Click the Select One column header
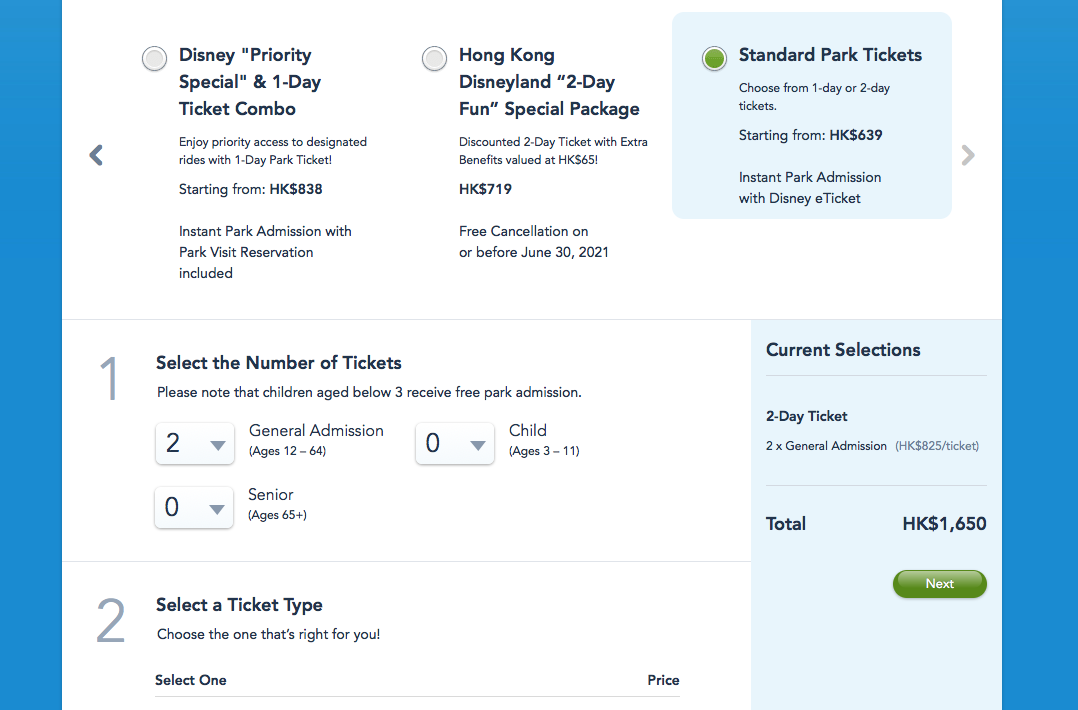This screenshot has width=1078, height=710. click(191, 680)
